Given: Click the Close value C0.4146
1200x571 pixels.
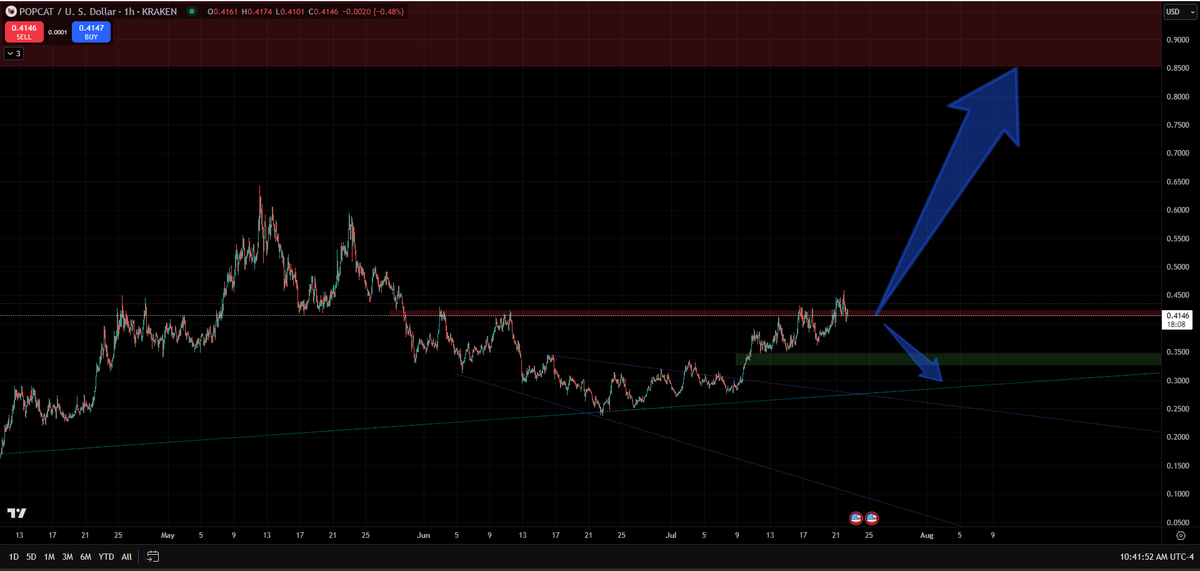Looking at the screenshot, I should coord(321,11).
